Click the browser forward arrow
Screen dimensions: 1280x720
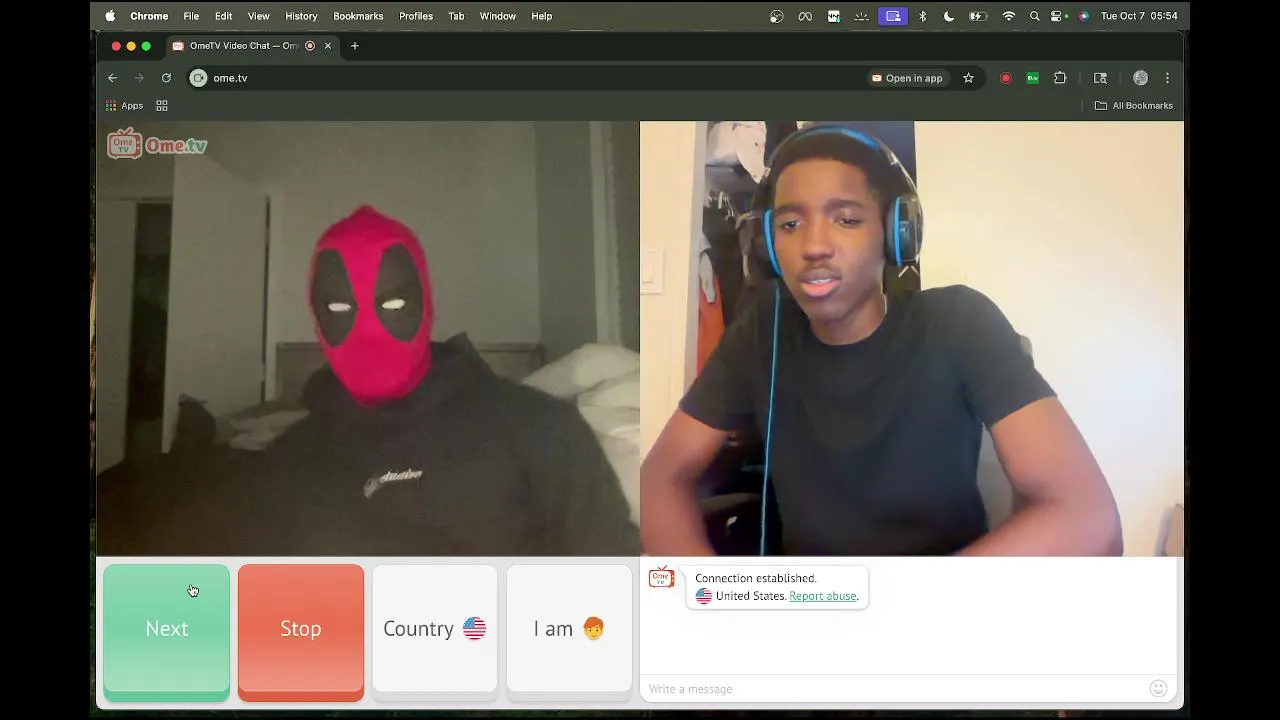coord(139,78)
